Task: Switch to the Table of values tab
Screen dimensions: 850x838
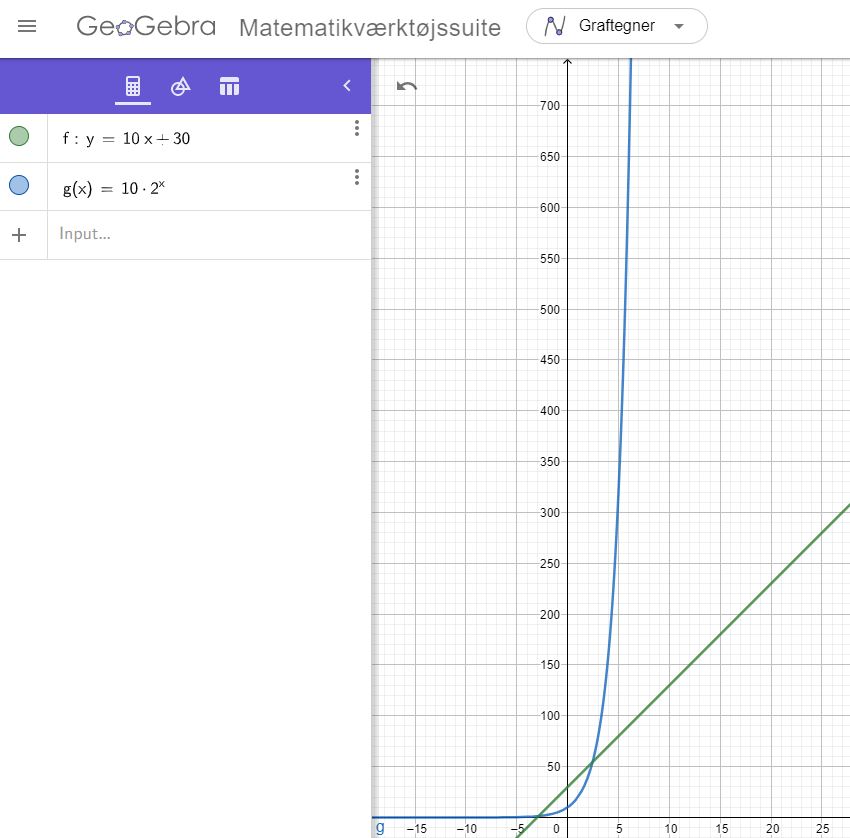Action: [x=229, y=86]
